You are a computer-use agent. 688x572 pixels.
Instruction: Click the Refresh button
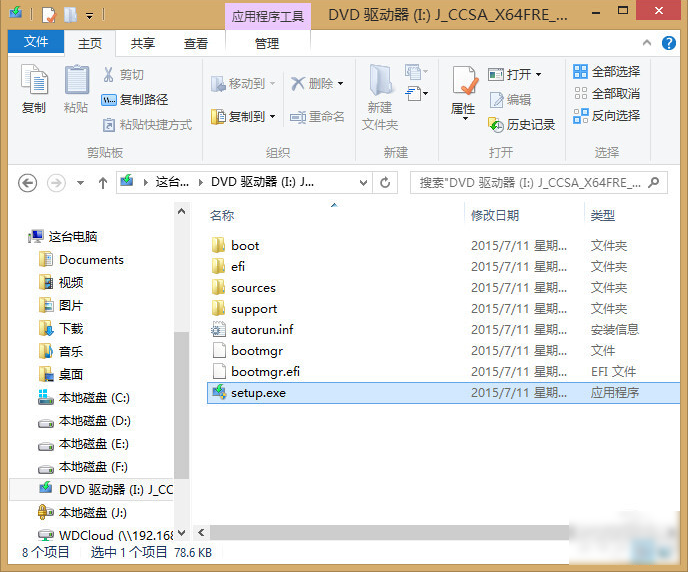click(x=385, y=182)
